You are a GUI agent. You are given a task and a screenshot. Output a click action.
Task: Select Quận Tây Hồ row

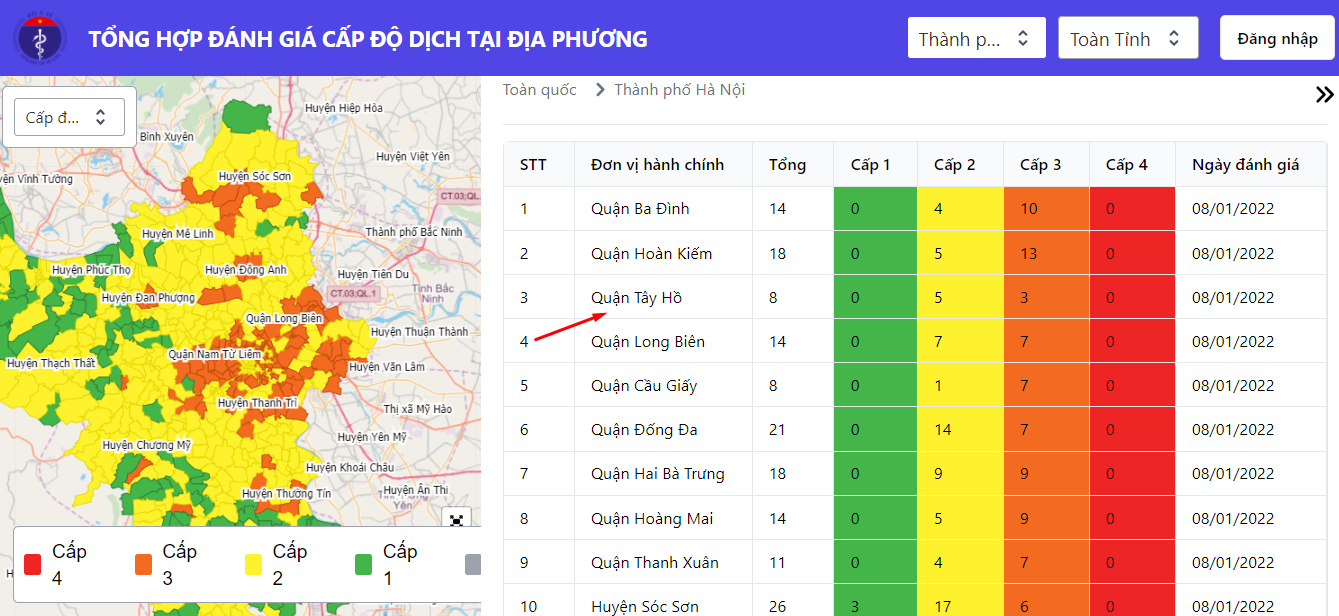[636, 298]
